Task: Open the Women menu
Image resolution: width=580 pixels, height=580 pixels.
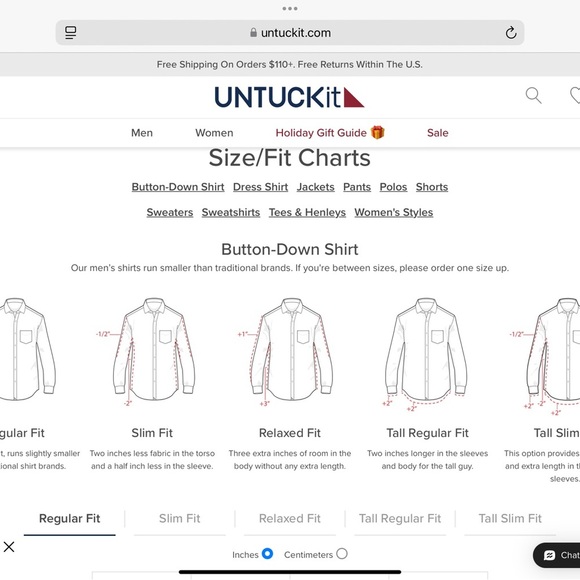Action: click(x=214, y=133)
